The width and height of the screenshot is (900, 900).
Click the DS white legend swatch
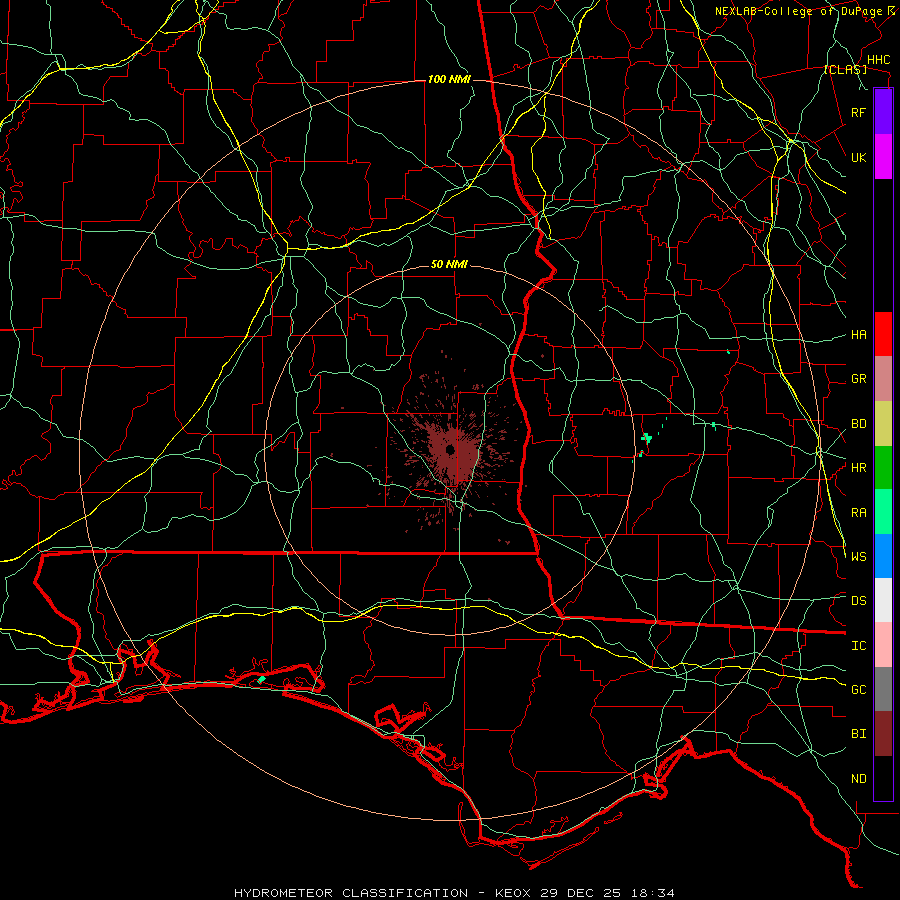pos(883,600)
